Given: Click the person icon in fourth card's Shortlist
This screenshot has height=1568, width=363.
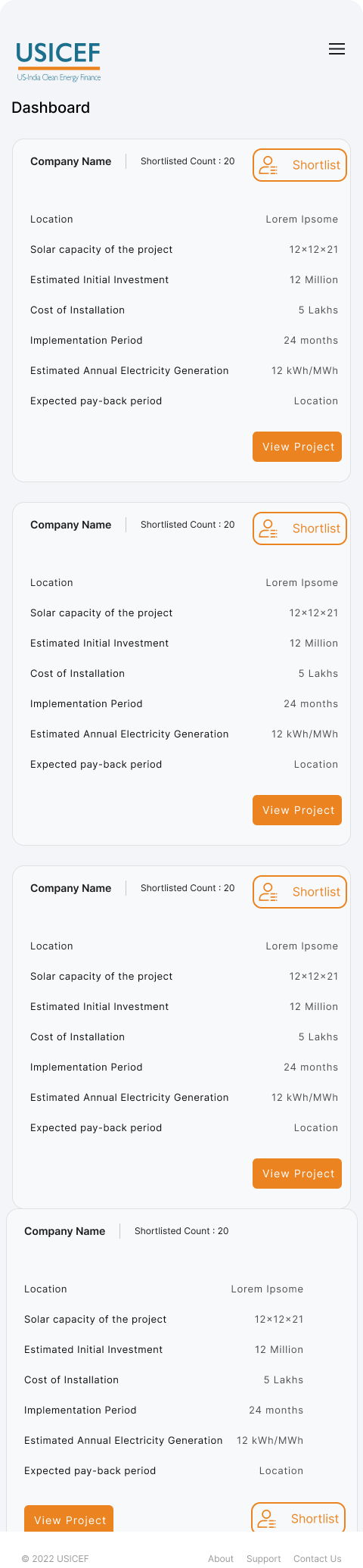Looking at the screenshot, I should coord(266,1519).
